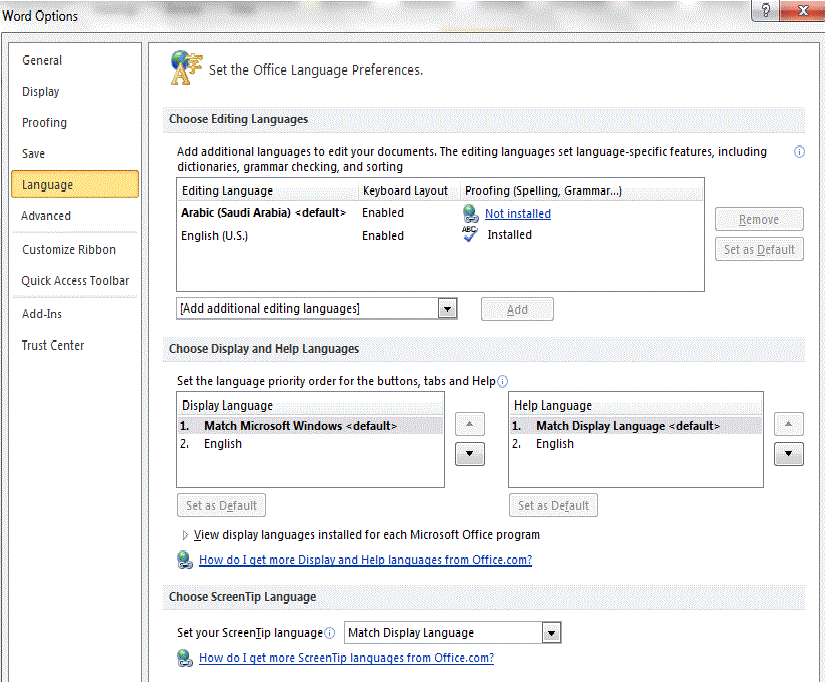The height and width of the screenshot is (682, 825).
Task: Click the Office Language Preferences globe icon
Action: pos(186,67)
